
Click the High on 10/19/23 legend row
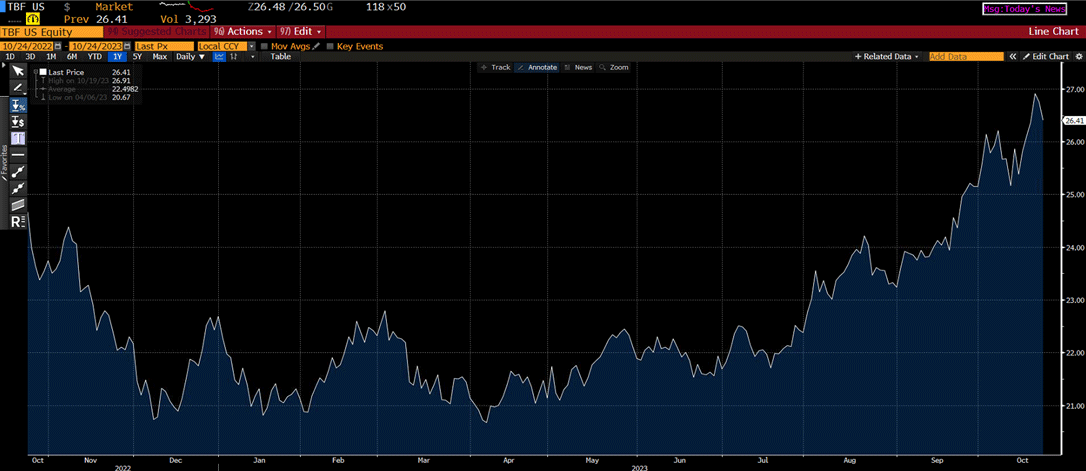pyautogui.click(x=88, y=80)
